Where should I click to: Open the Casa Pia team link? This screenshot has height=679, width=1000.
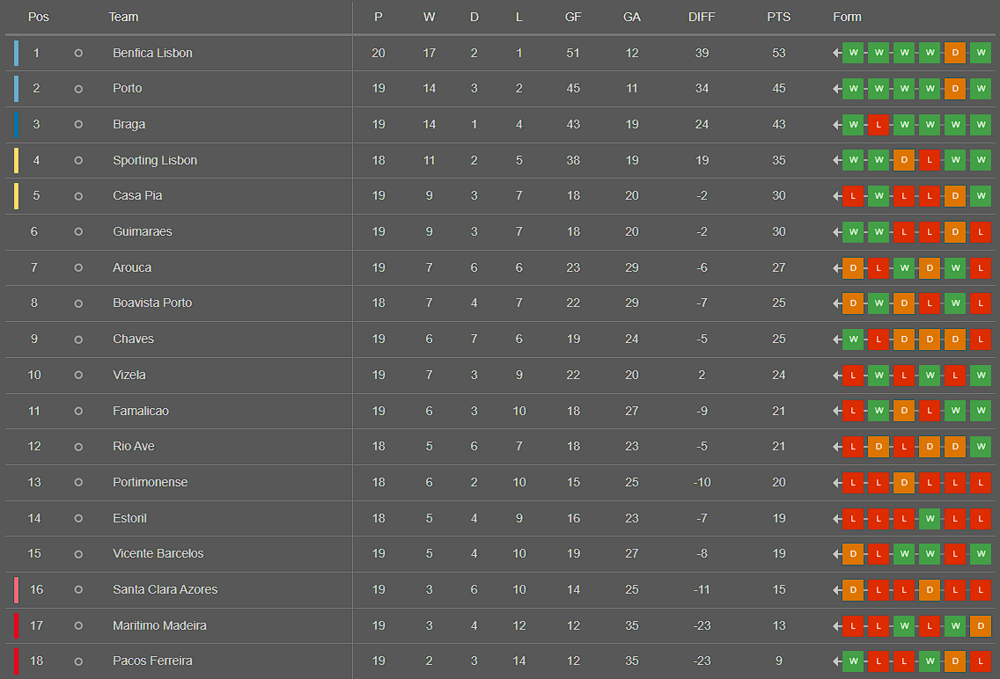(137, 196)
